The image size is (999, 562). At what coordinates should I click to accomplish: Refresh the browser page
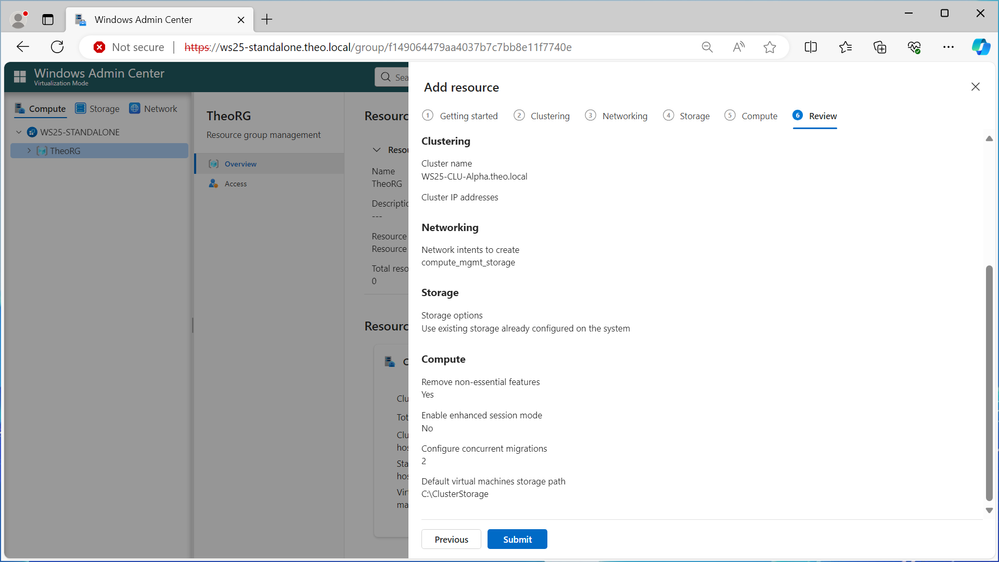57,47
